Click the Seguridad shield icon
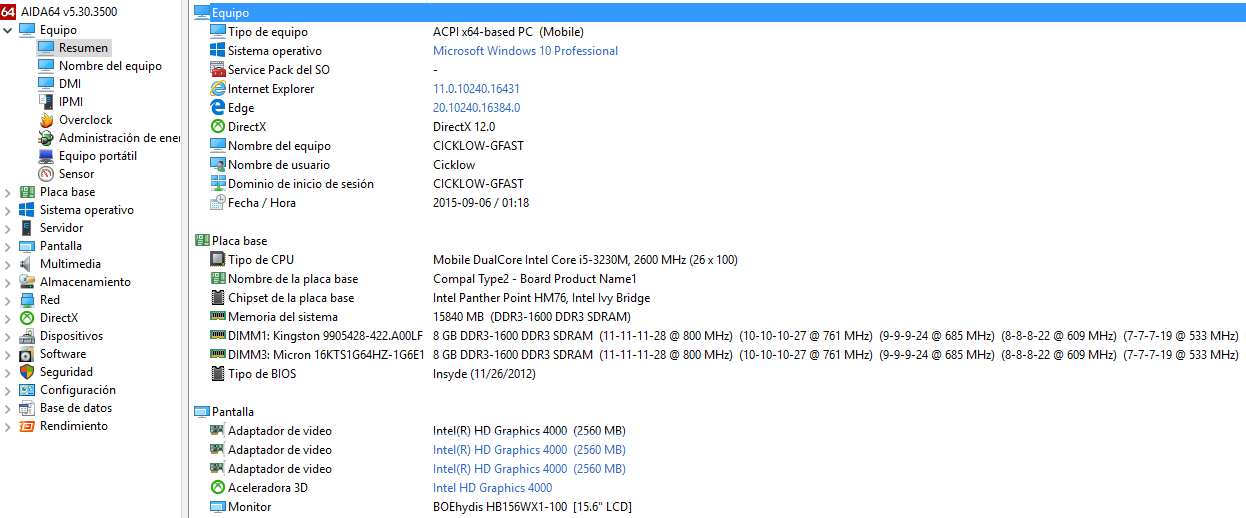This screenshot has width=1246, height=518. click(27, 372)
